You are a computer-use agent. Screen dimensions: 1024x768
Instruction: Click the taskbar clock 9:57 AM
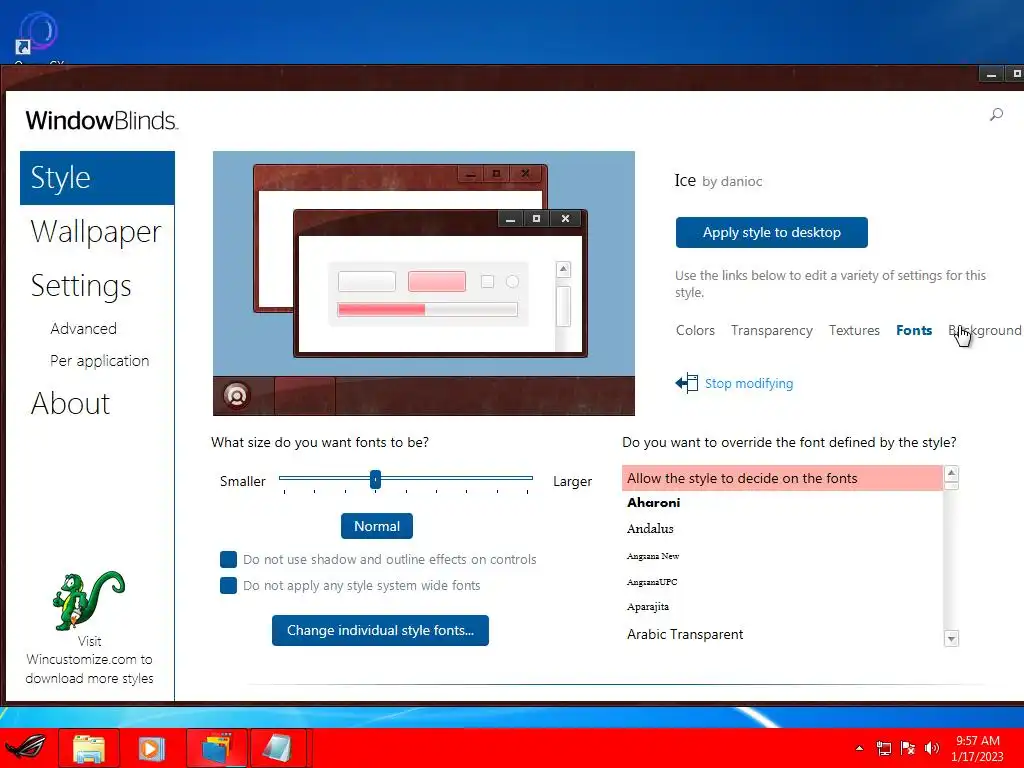tap(977, 741)
